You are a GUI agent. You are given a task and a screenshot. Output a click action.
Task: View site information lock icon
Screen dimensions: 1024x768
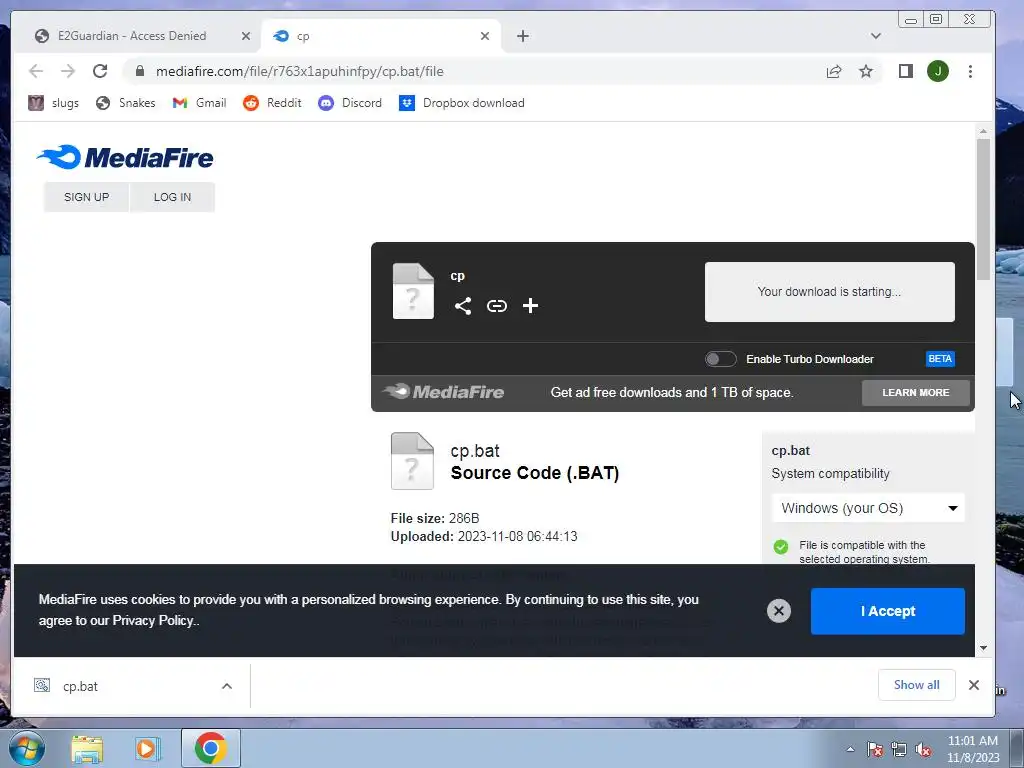(x=140, y=71)
